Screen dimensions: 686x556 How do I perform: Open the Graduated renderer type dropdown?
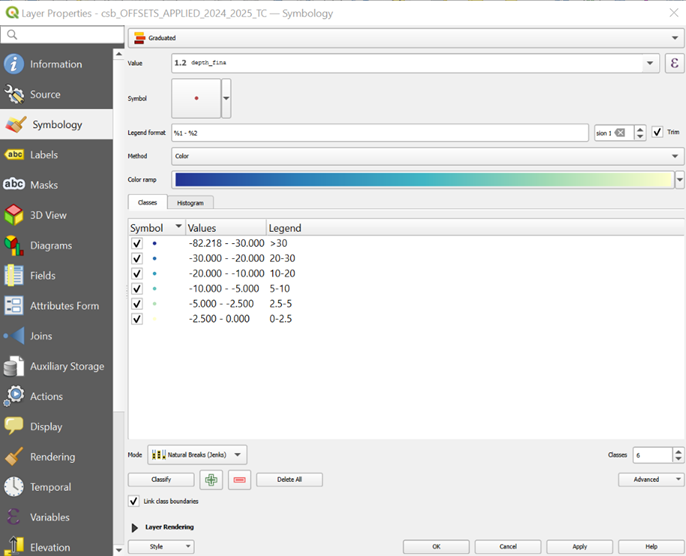(x=405, y=38)
